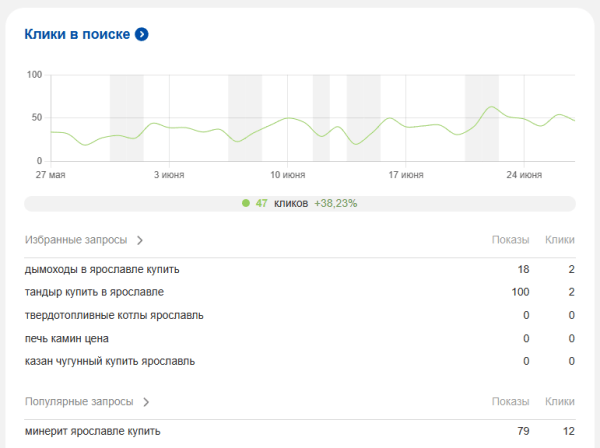Viewport: 600px width, 448px height.
Task: Click the green legend dot for clicks
Action: coord(246,203)
